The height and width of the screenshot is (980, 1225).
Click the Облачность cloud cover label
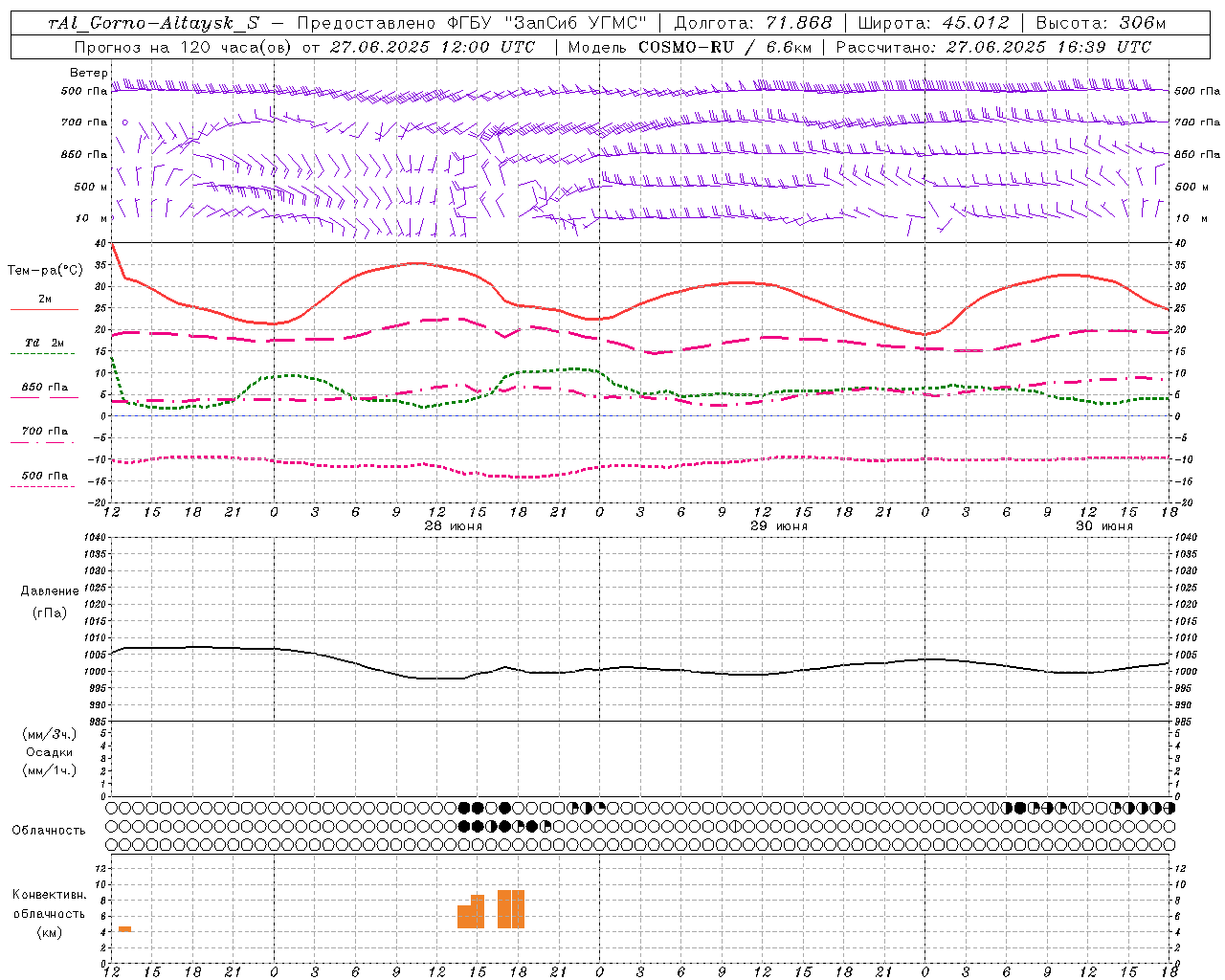[49, 831]
